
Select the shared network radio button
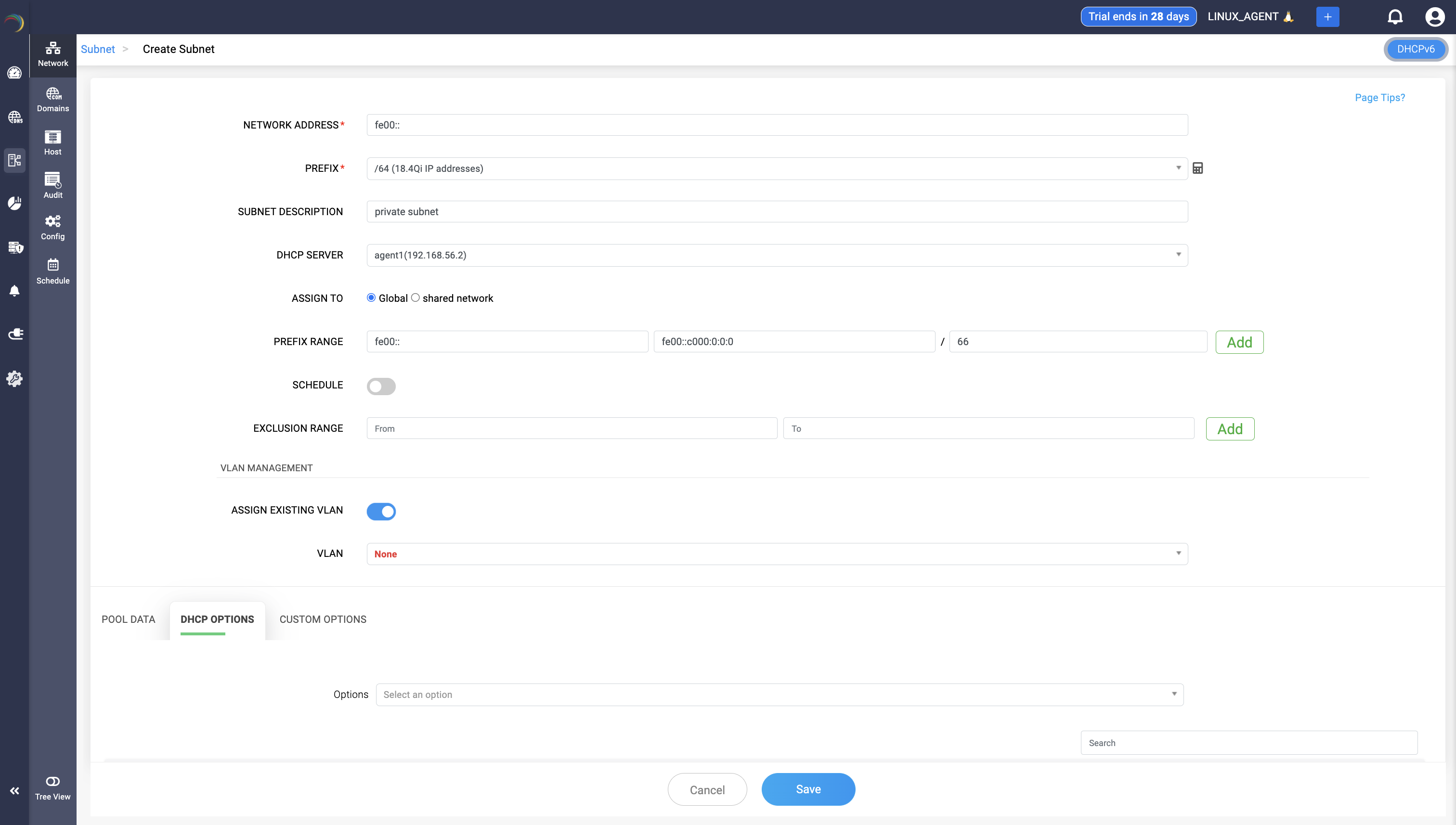(416, 297)
